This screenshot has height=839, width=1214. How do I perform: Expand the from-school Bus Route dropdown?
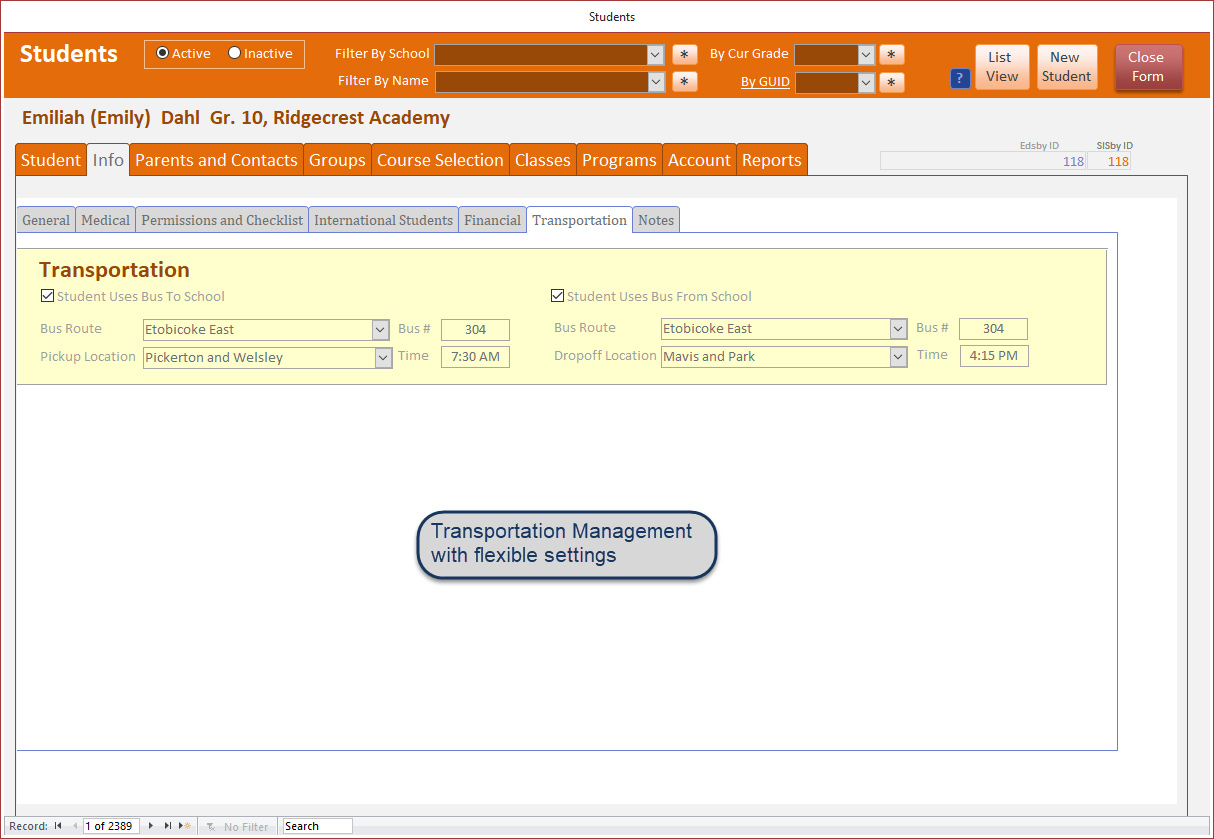coord(898,329)
